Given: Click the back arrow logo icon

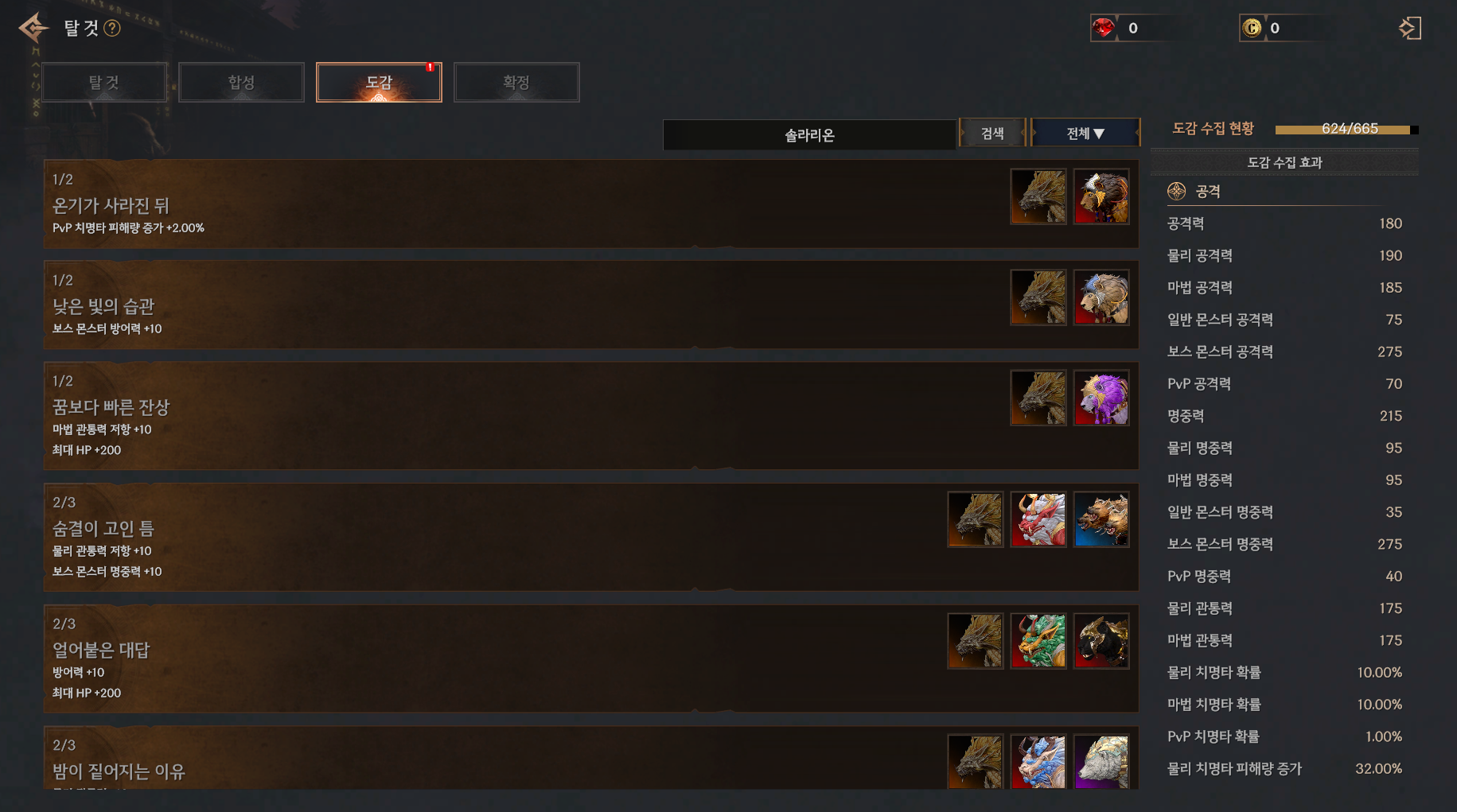Looking at the screenshot, I should pyautogui.click(x=33, y=29).
